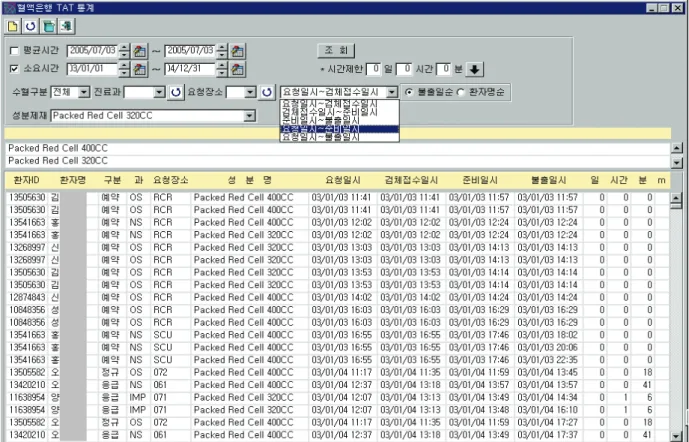Click the 구분 column header
This screenshot has width=689, height=442.
[112, 180]
